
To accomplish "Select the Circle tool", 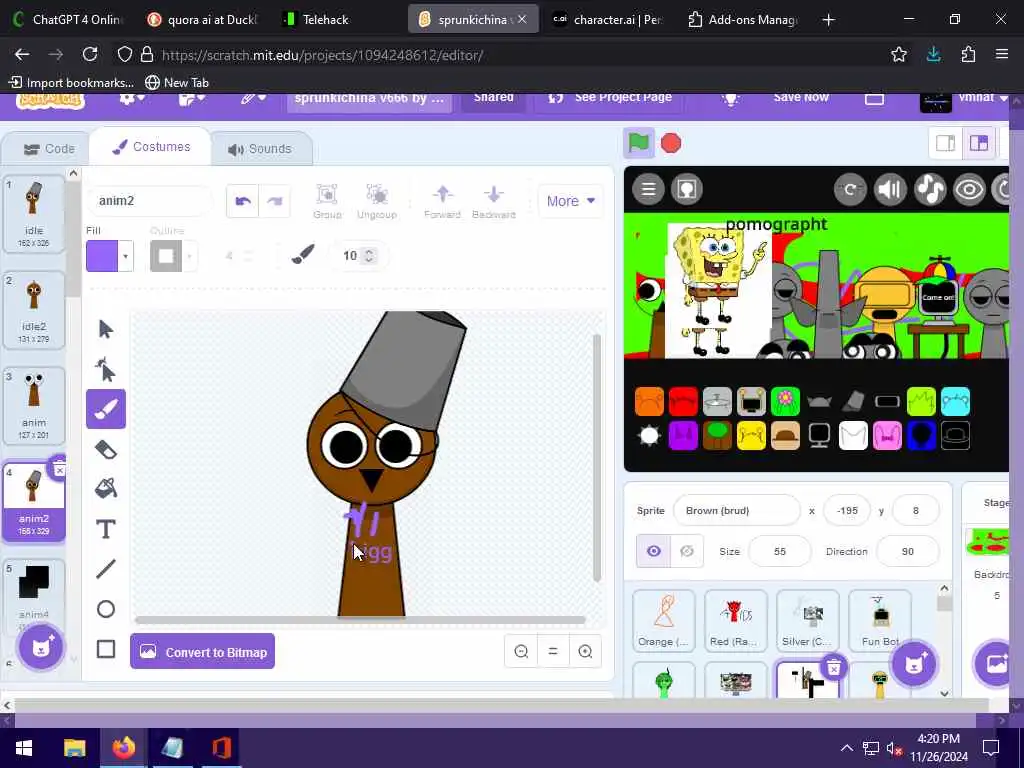I will (105, 609).
